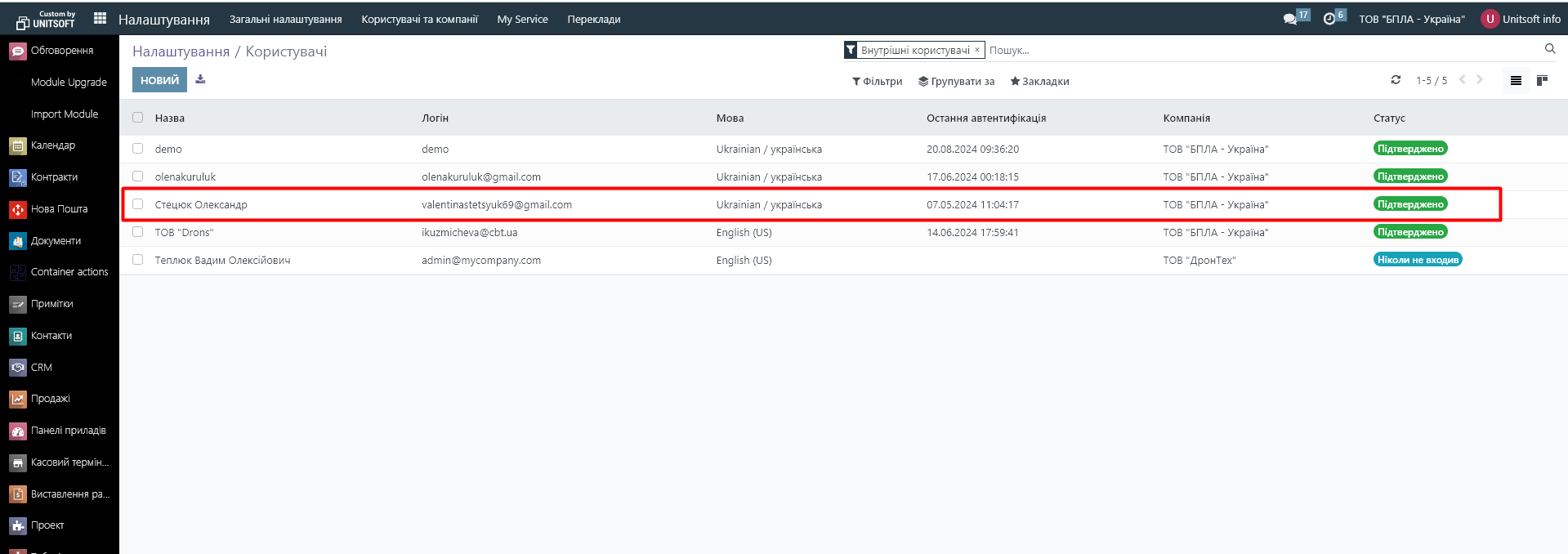Open the Групувати за dropdown
Viewport: 1568px width, 554px height.
pos(956,82)
